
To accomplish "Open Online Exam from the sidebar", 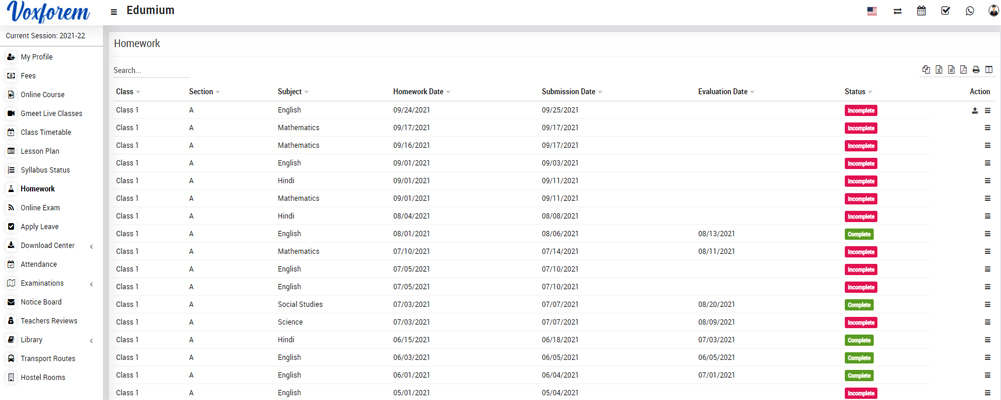I will (x=40, y=208).
